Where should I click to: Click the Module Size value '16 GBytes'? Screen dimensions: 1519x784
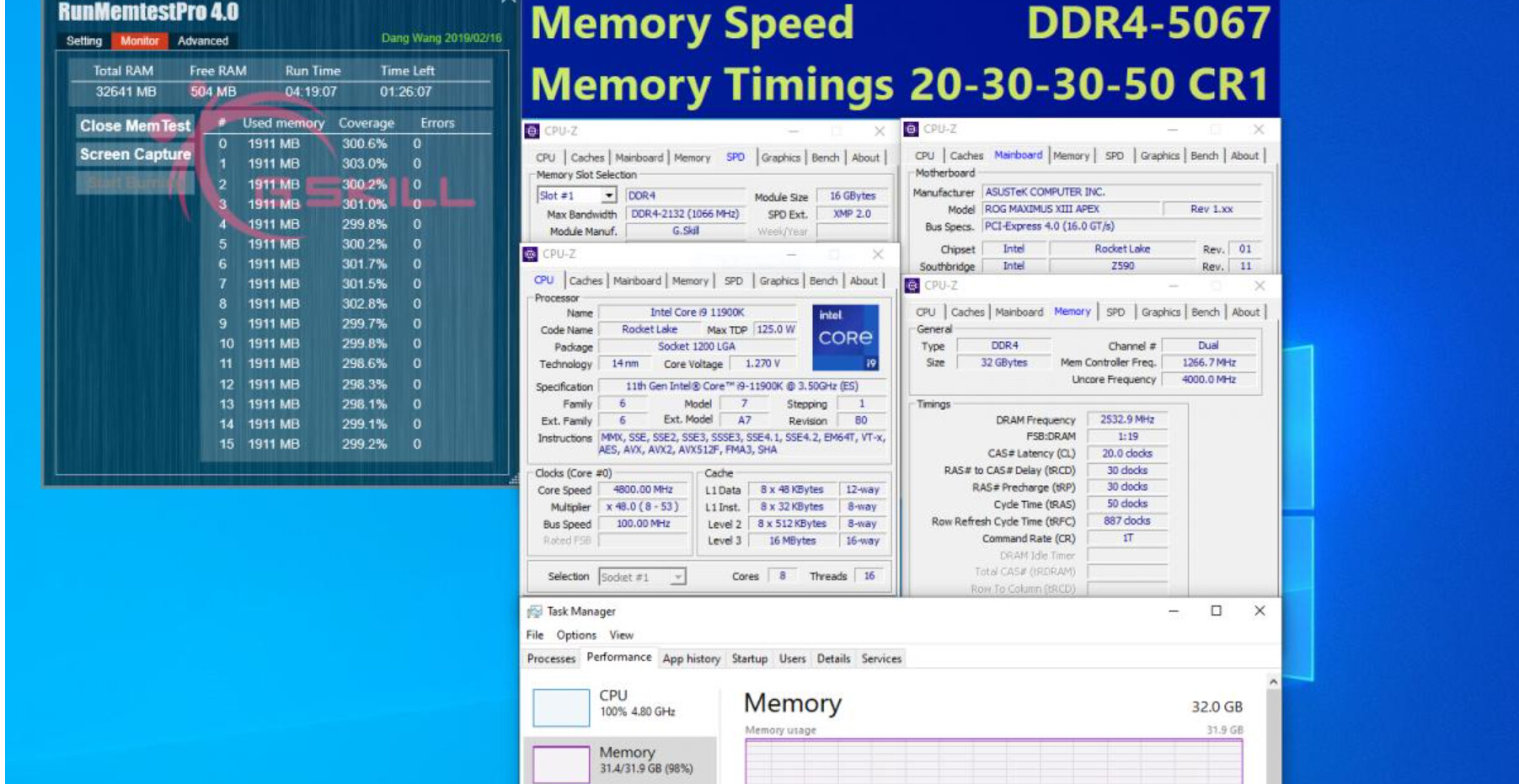853,196
